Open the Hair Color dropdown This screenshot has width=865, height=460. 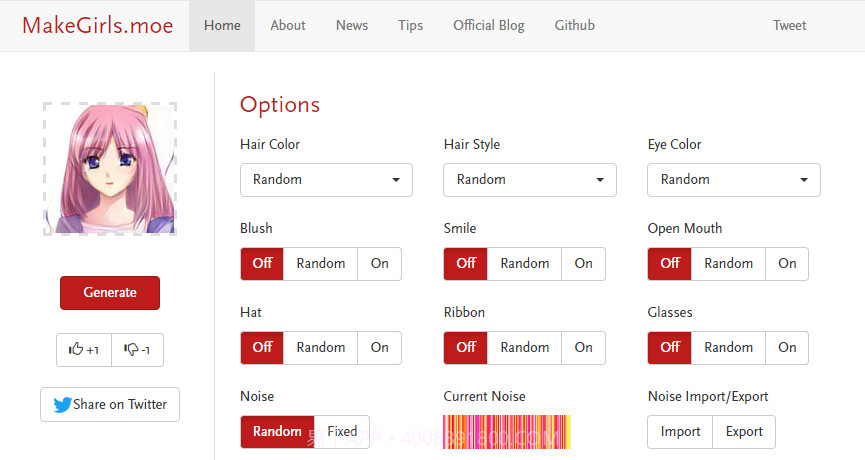pos(326,180)
